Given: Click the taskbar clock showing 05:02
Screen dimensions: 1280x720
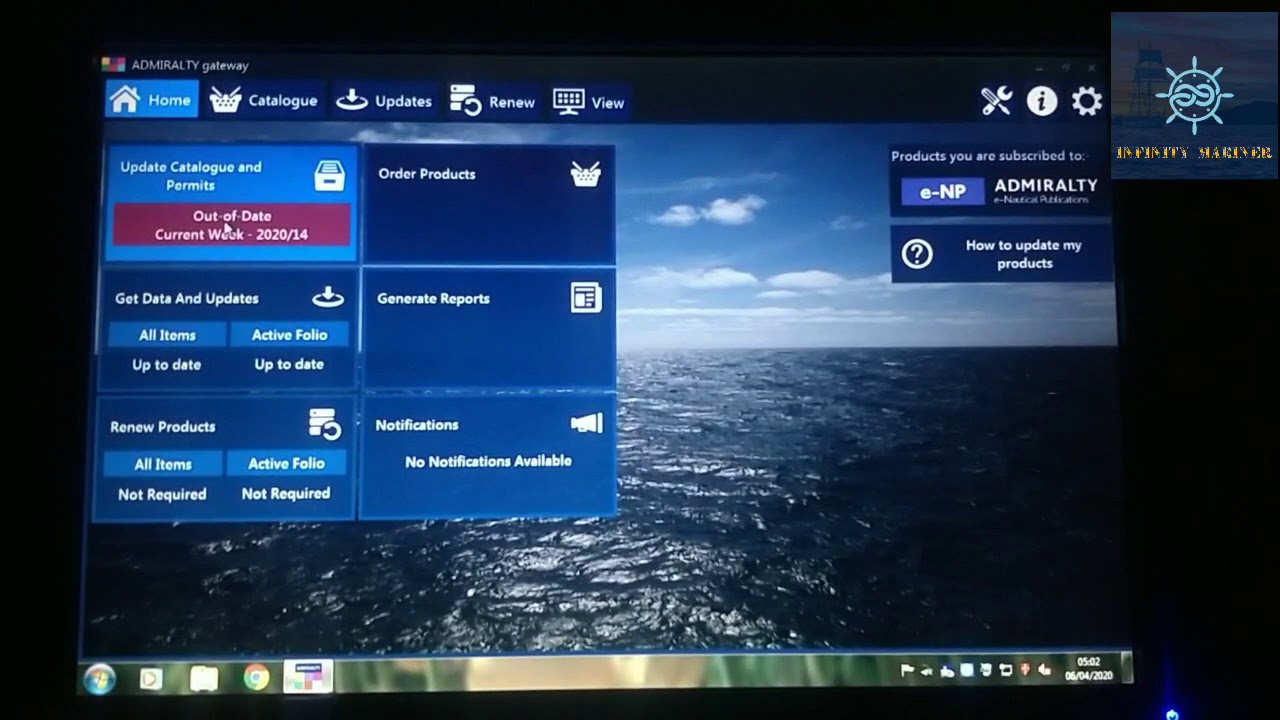Looking at the screenshot, I should click(x=1088, y=668).
